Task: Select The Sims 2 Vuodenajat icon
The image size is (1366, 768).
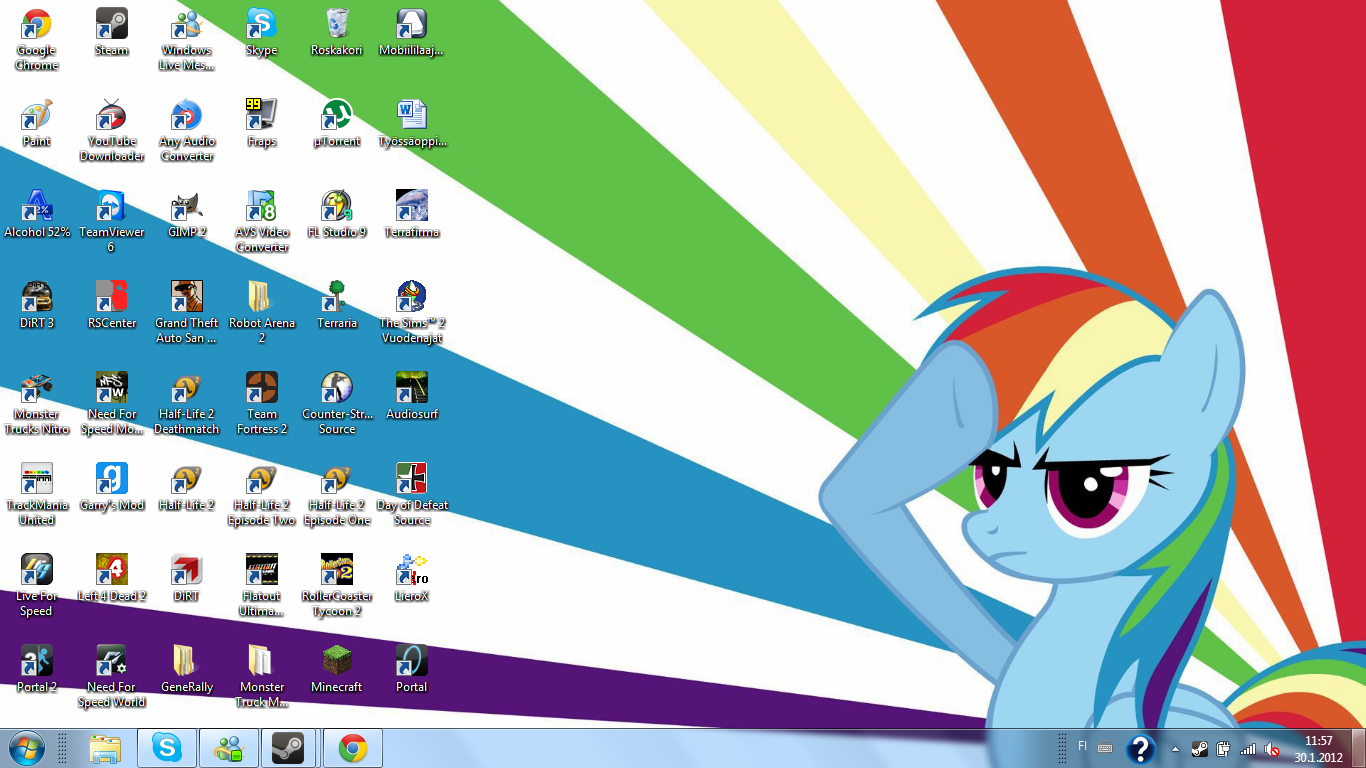Action: pos(412,313)
